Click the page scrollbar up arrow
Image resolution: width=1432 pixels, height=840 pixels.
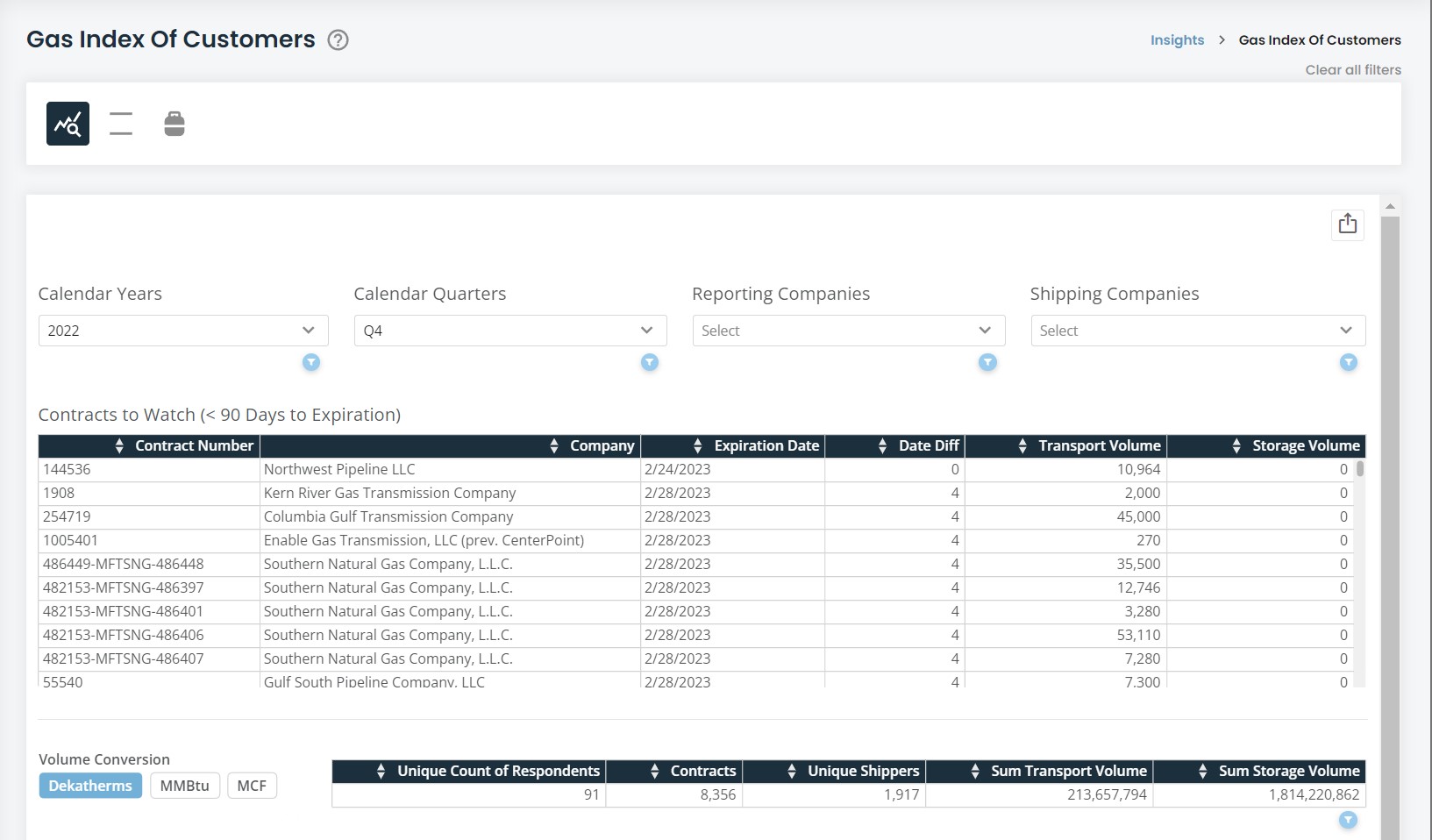[x=1390, y=206]
